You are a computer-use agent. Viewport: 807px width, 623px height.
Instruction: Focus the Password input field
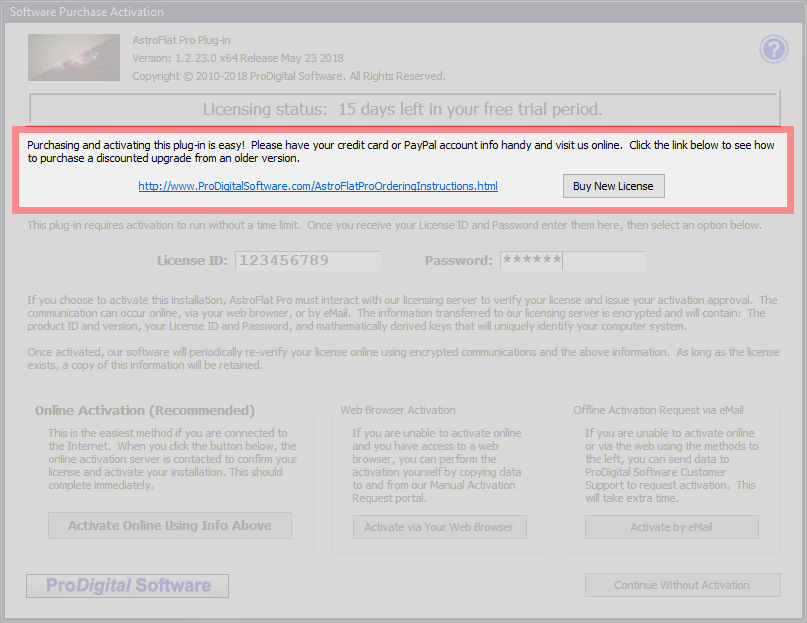pos(573,261)
